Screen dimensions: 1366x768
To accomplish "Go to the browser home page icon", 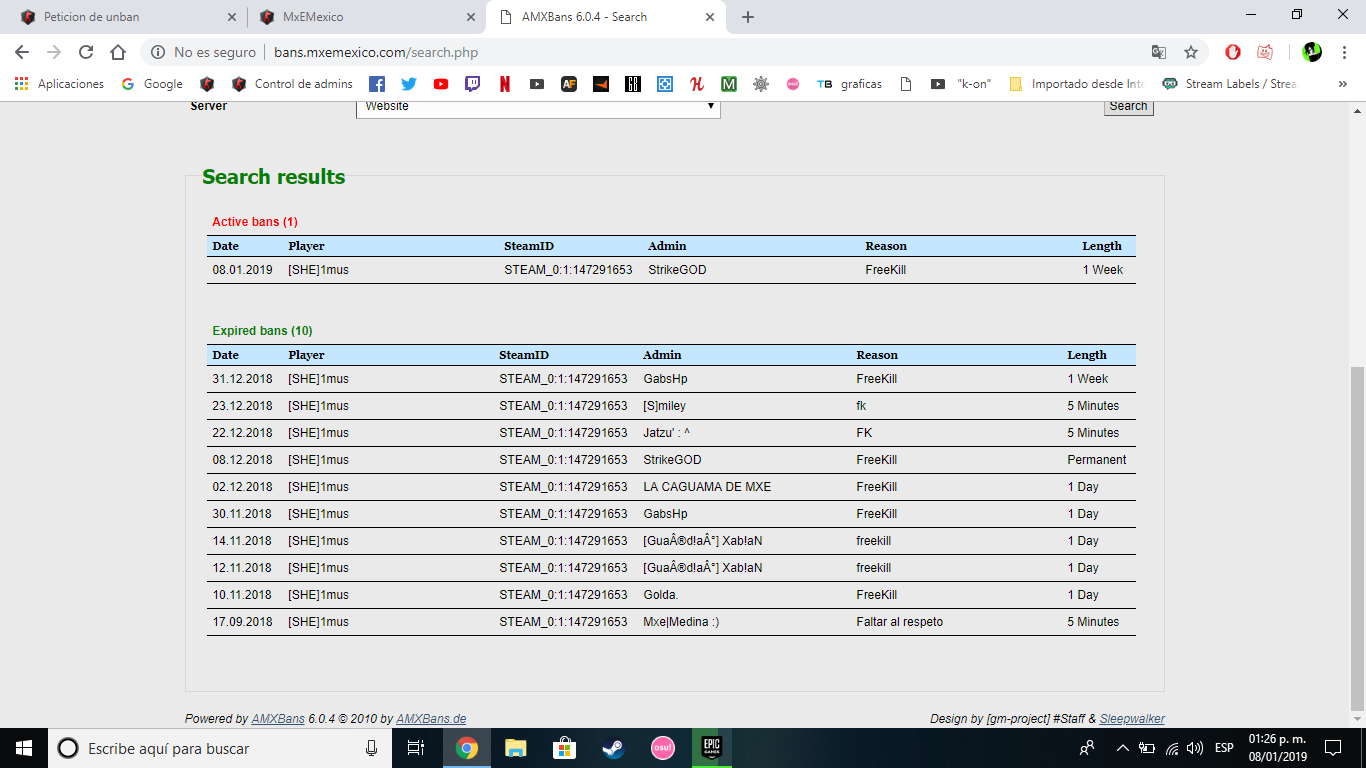I will [118, 52].
